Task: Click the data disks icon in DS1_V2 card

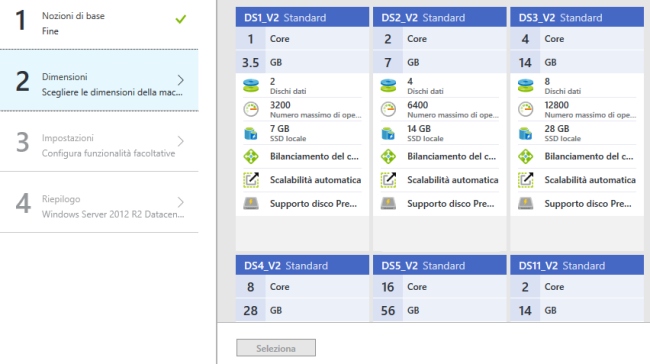Action: (251, 85)
